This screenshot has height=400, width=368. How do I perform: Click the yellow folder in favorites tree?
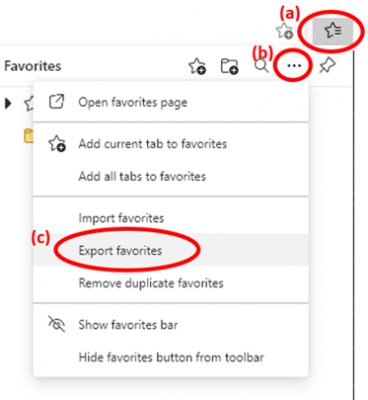click(29, 136)
